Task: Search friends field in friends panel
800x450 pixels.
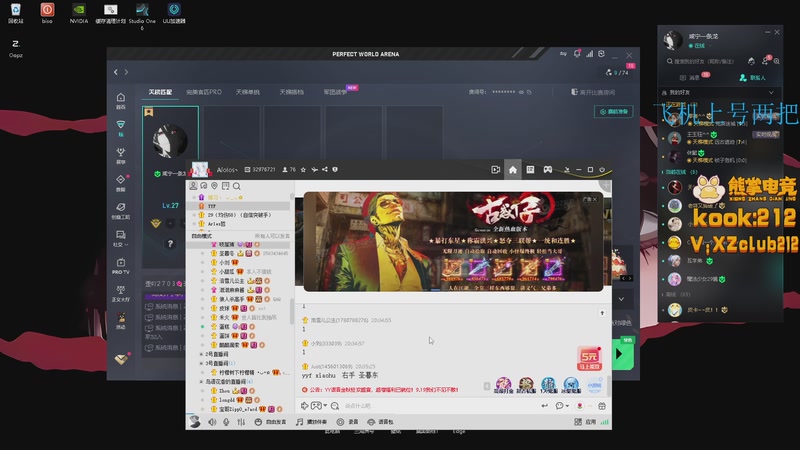Action: pos(703,61)
